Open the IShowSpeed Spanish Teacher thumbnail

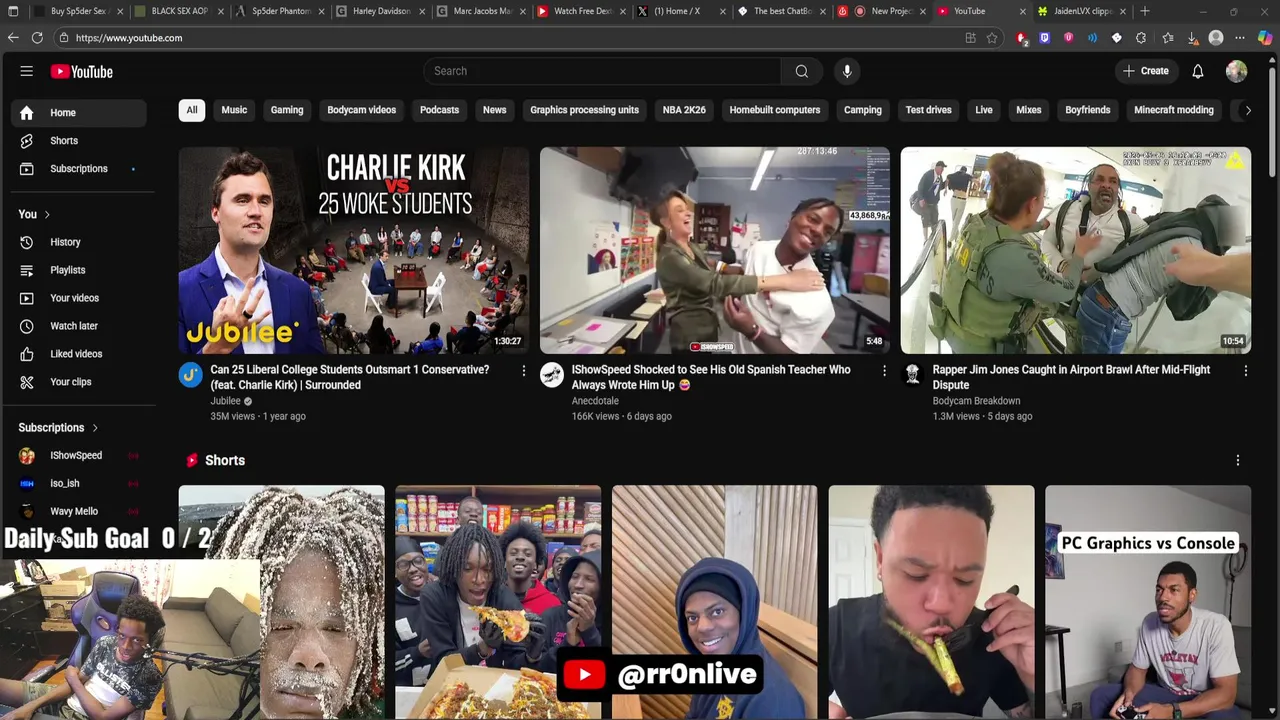pyautogui.click(x=715, y=251)
